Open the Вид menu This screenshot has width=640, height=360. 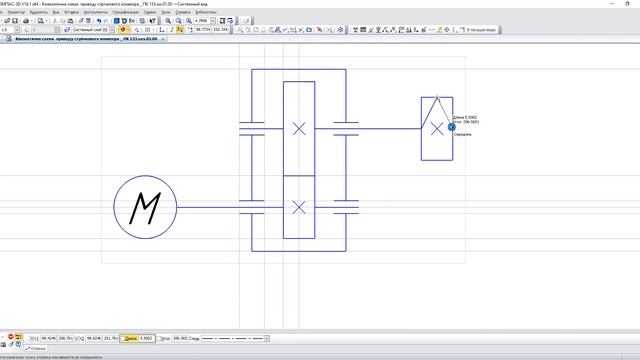pos(56,12)
